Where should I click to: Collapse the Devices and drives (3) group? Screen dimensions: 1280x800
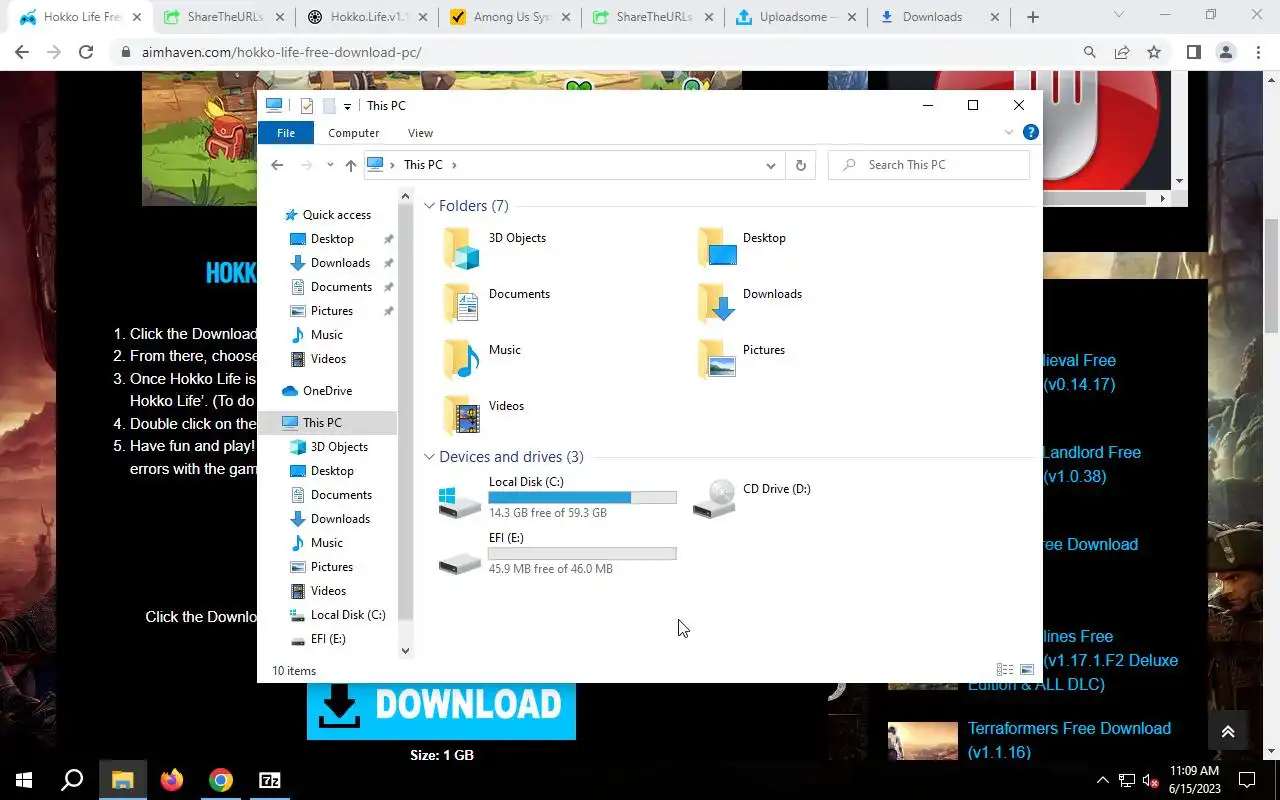pos(429,457)
